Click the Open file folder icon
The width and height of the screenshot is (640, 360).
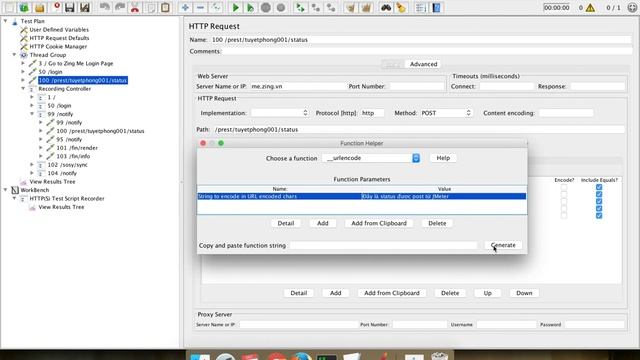point(40,7)
